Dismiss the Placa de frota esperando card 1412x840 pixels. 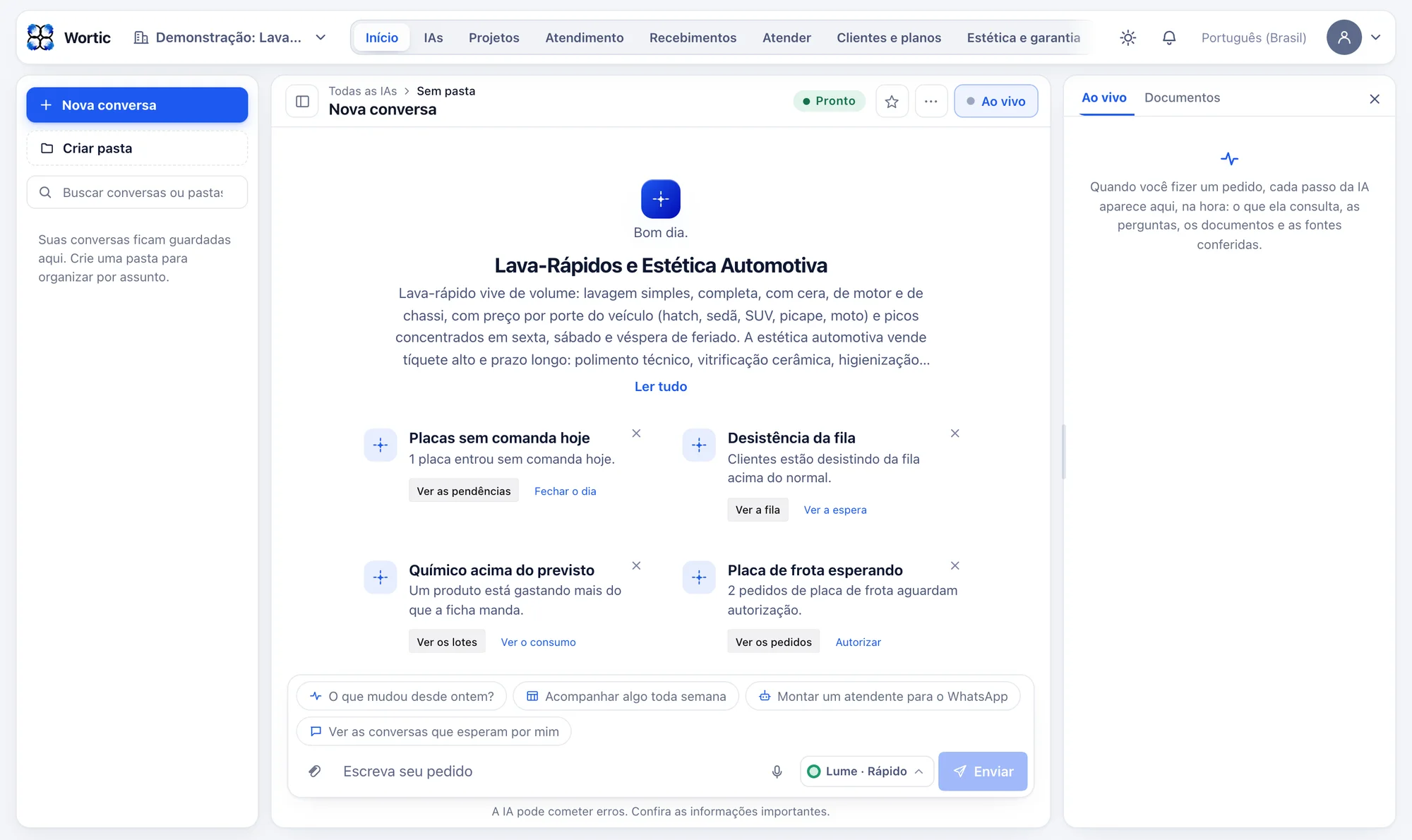[x=955, y=565]
